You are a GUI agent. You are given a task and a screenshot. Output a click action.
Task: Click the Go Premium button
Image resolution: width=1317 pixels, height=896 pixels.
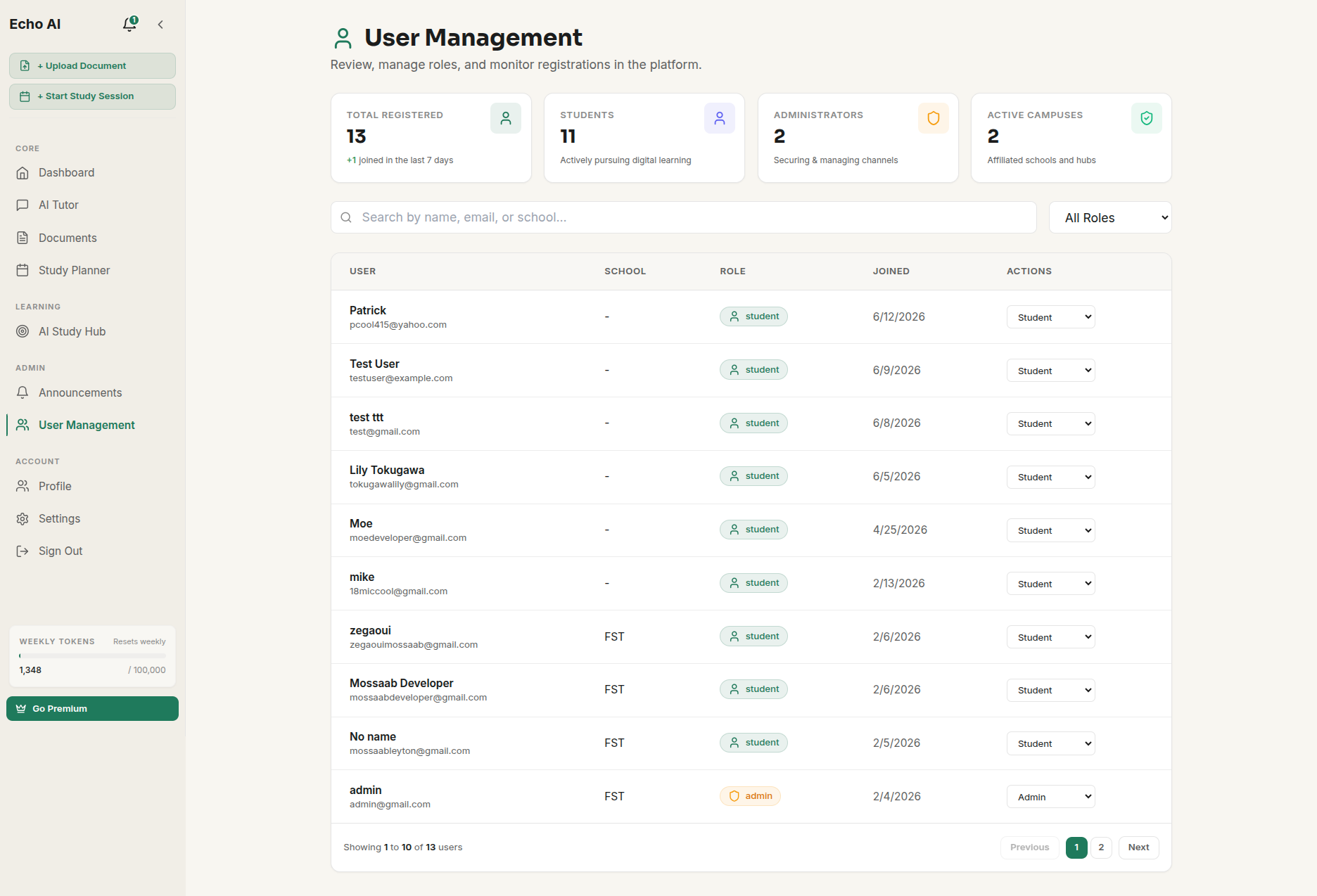pos(92,709)
